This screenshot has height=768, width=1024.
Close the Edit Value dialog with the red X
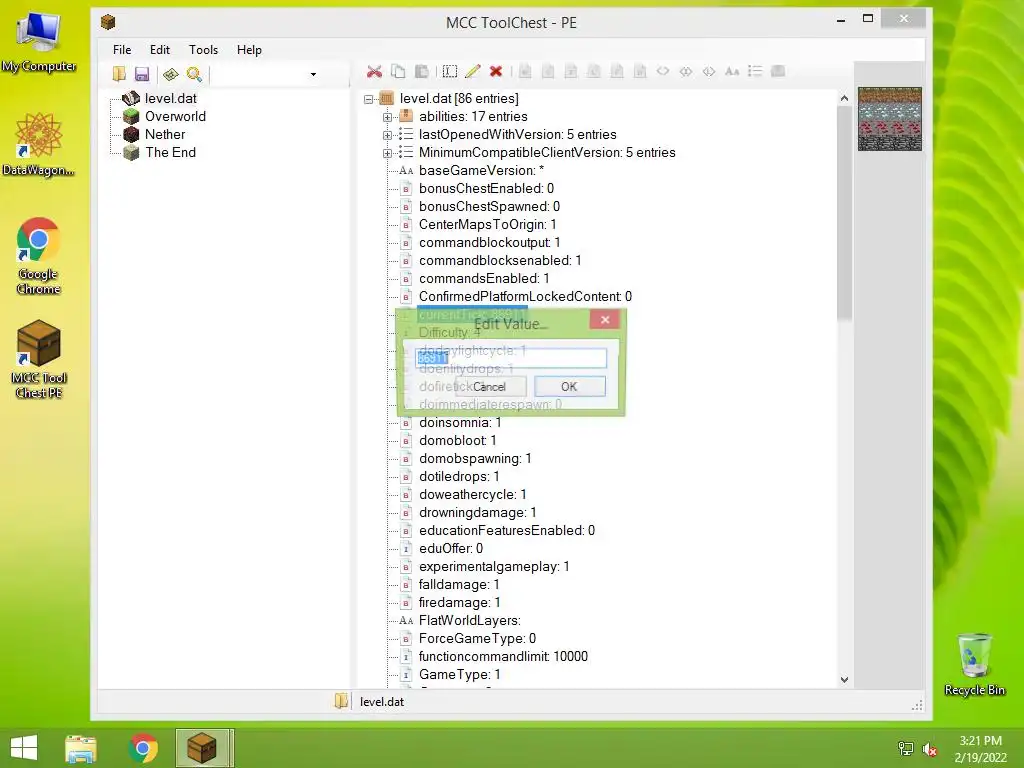coord(605,319)
